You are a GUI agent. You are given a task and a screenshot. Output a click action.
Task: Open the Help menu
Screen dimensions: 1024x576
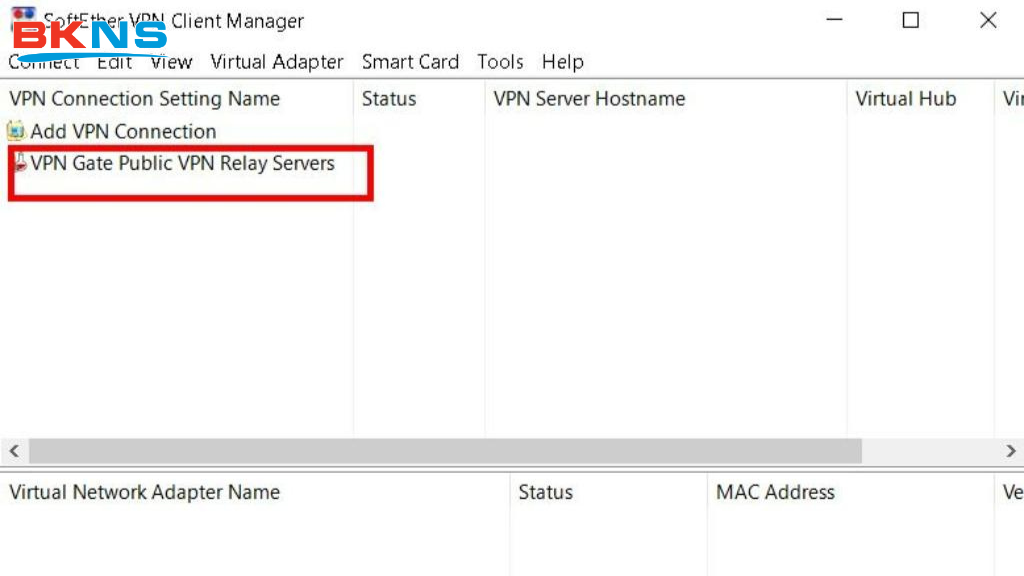tap(562, 62)
